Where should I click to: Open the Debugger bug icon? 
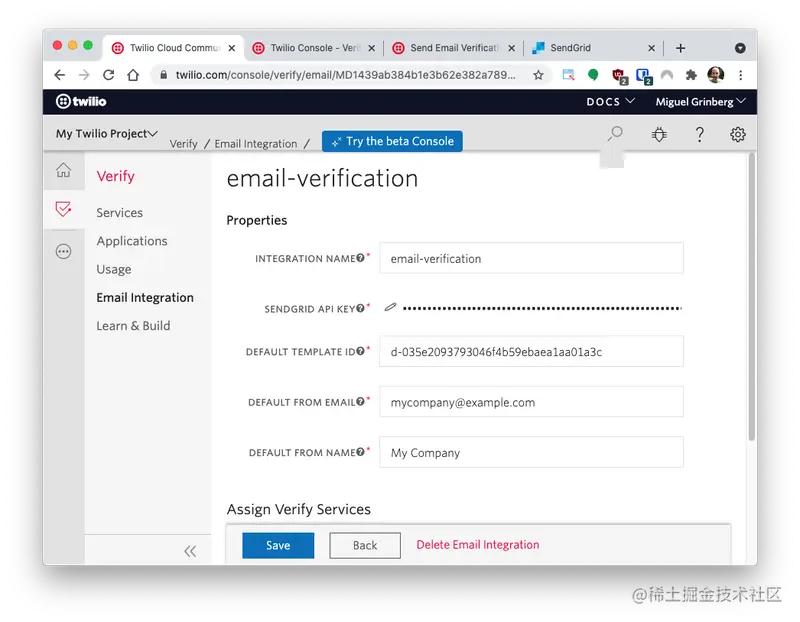pos(659,133)
